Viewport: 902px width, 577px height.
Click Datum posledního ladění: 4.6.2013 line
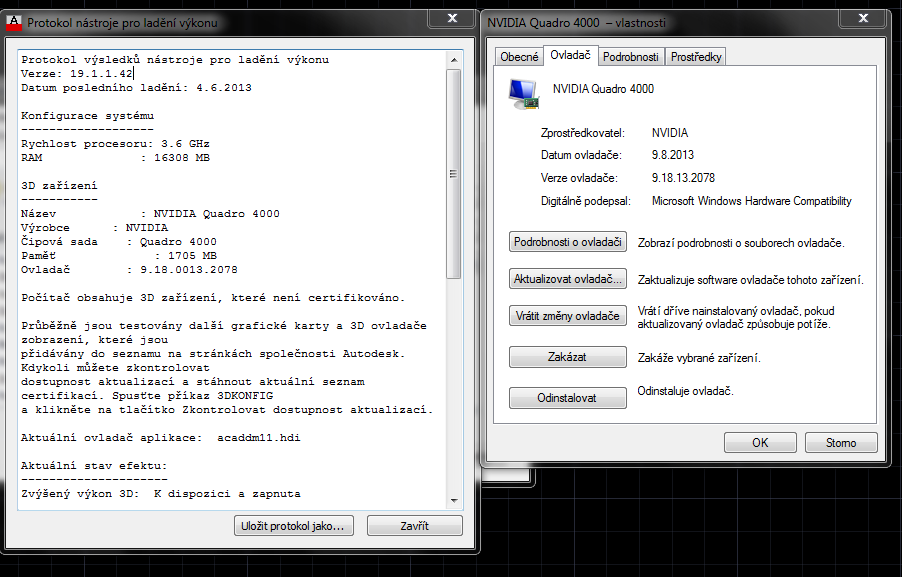click(x=136, y=87)
